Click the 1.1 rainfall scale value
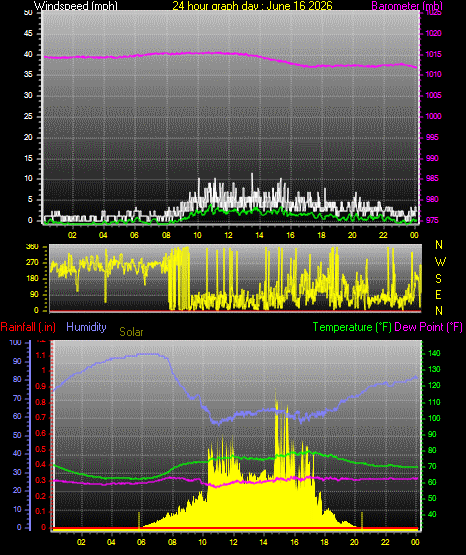 [x=41, y=355]
